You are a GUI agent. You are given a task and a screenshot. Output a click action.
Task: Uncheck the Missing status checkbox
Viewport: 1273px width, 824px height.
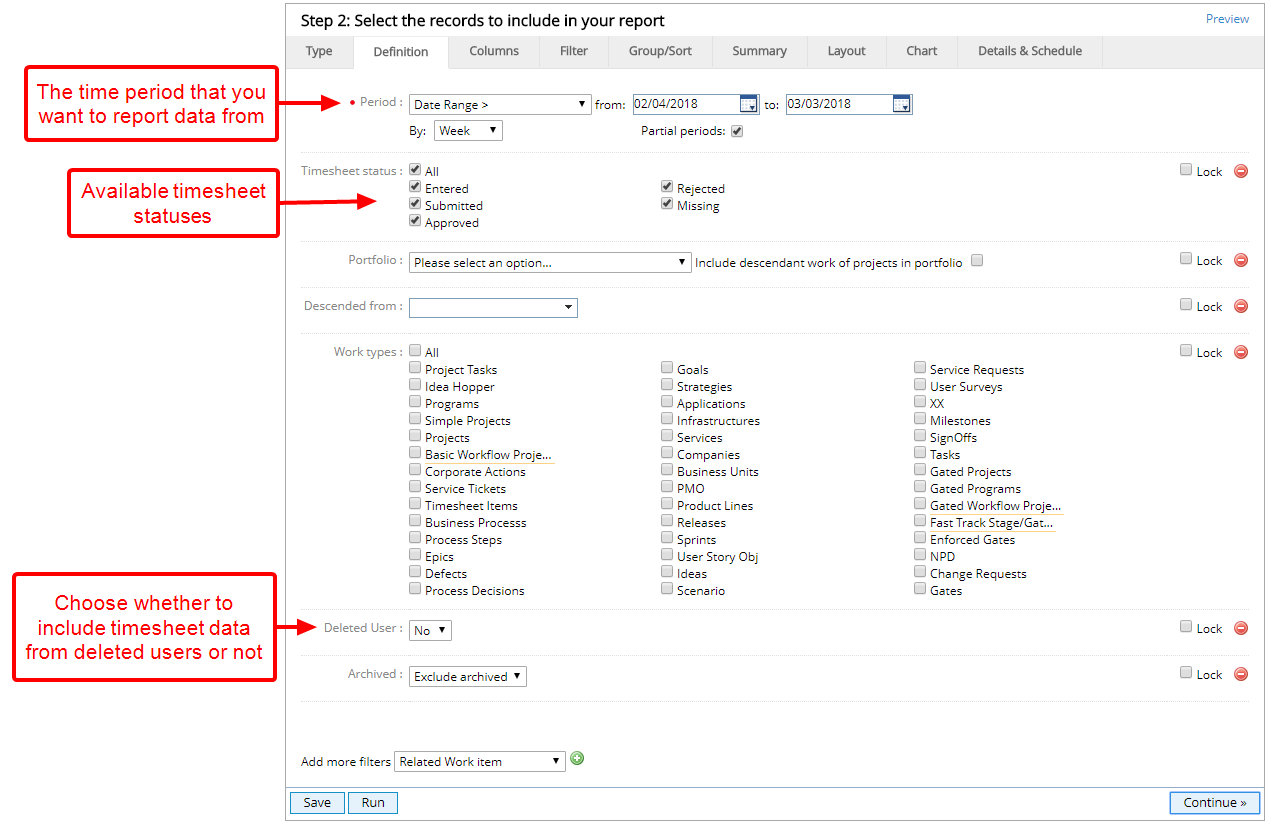pos(667,204)
